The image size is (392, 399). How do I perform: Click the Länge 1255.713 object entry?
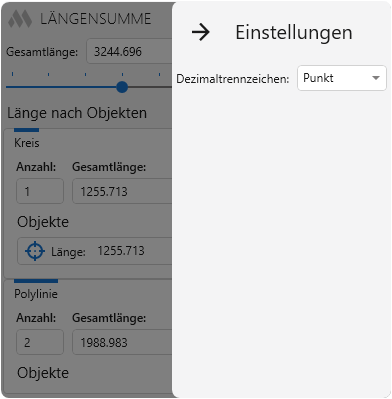(95, 251)
